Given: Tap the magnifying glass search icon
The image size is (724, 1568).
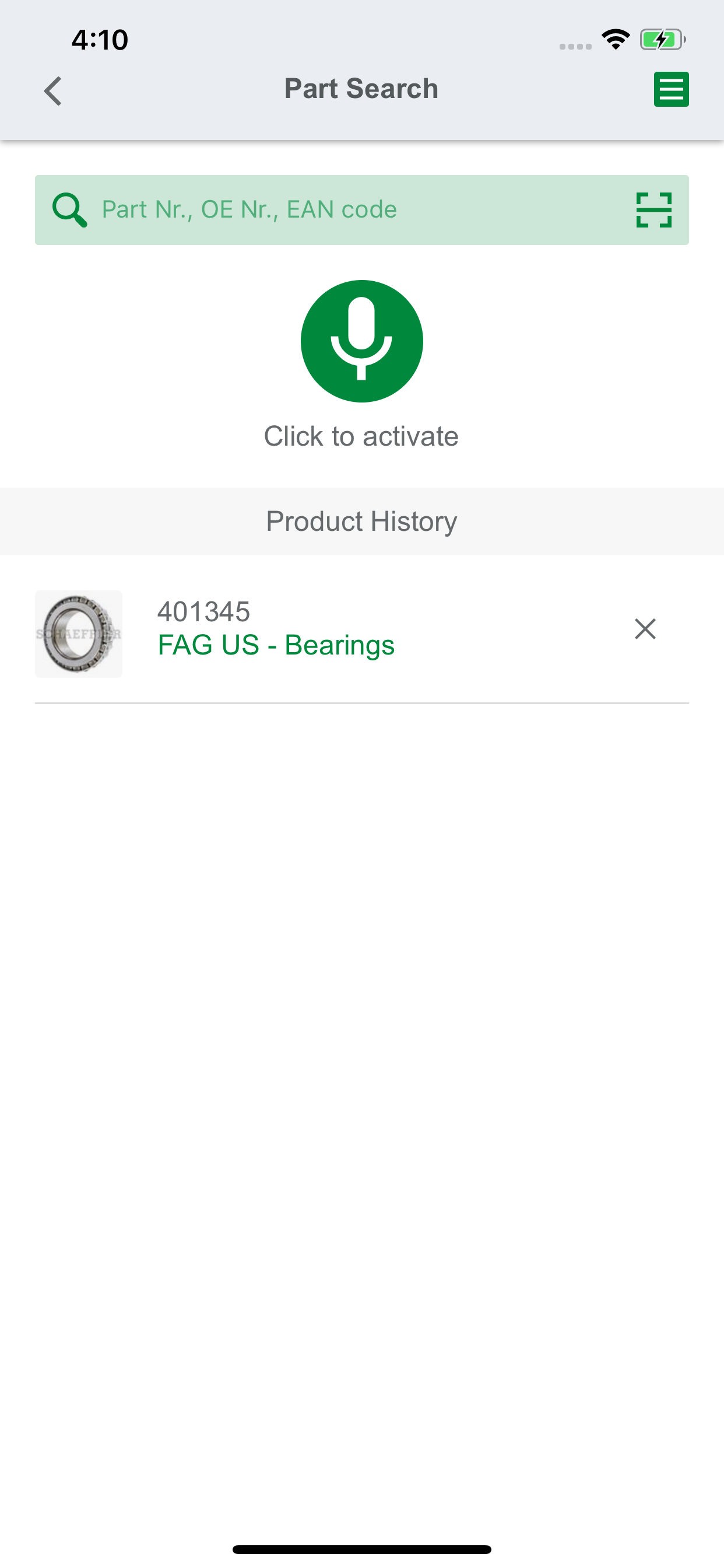Looking at the screenshot, I should tap(69, 210).
